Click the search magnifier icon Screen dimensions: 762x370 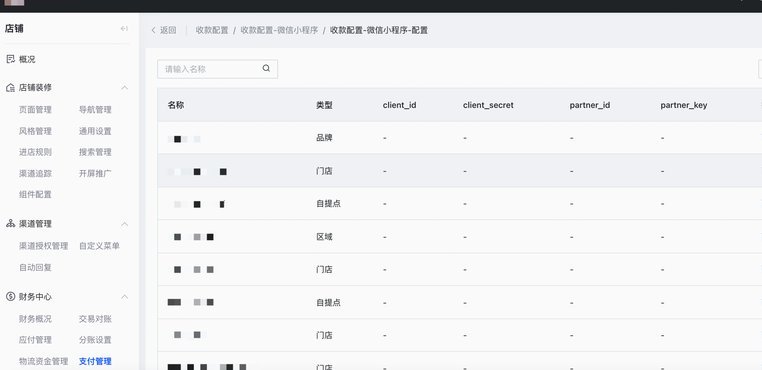click(266, 69)
